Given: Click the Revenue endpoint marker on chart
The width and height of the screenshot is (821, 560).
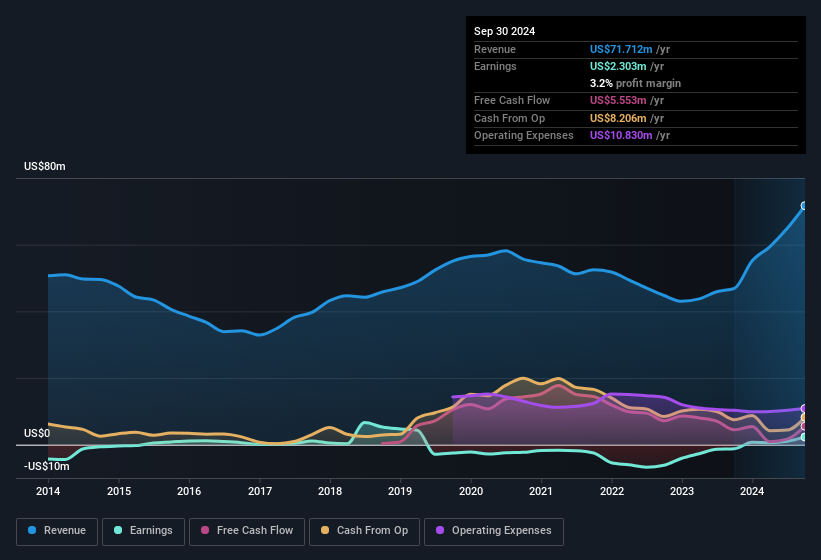Looking at the screenshot, I should tap(804, 206).
